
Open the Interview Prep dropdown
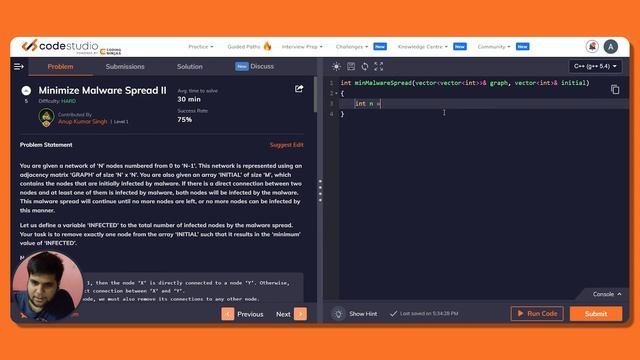point(302,47)
